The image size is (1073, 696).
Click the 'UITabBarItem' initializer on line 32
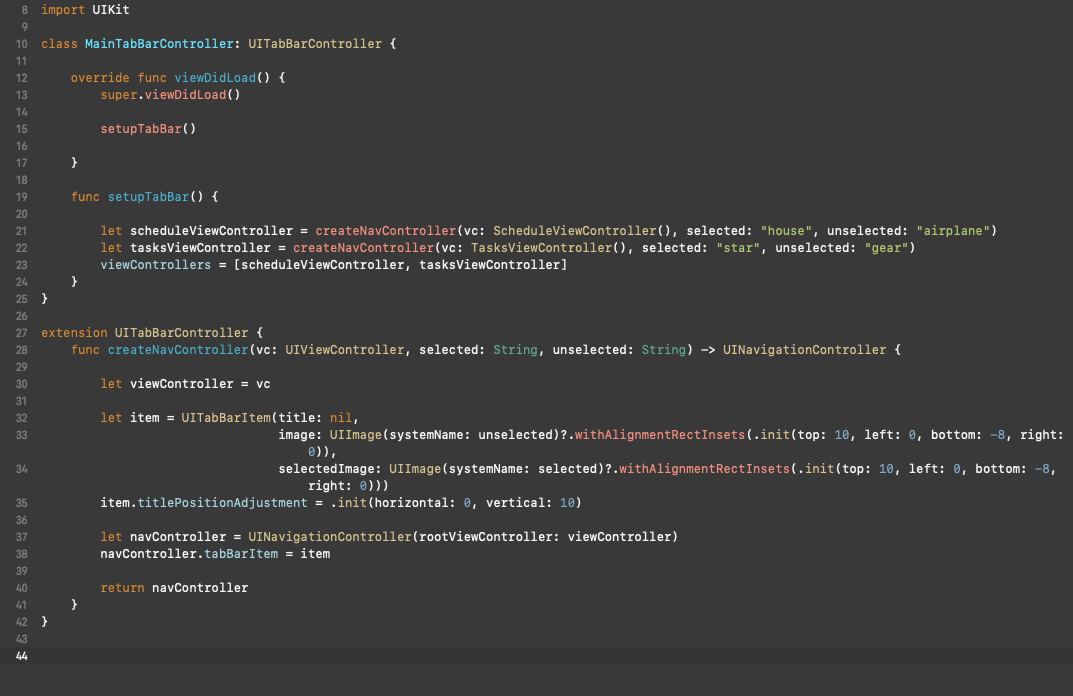(x=226, y=417)
